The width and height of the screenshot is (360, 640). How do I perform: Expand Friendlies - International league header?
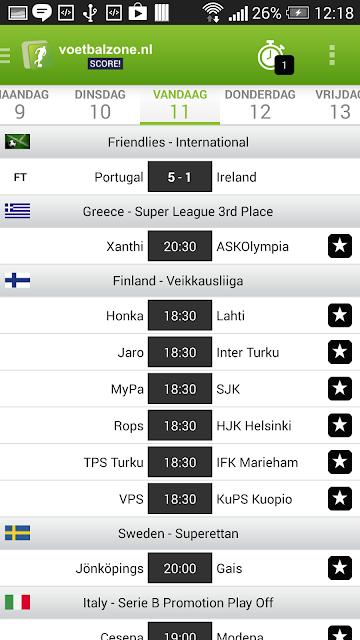pos(180,142)
